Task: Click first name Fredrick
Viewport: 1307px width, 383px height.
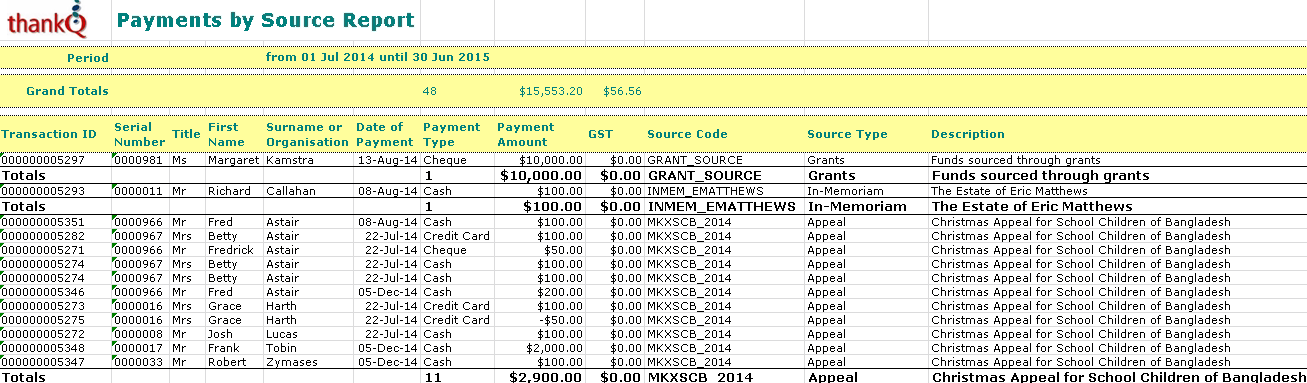Action: tap(231, 251)
